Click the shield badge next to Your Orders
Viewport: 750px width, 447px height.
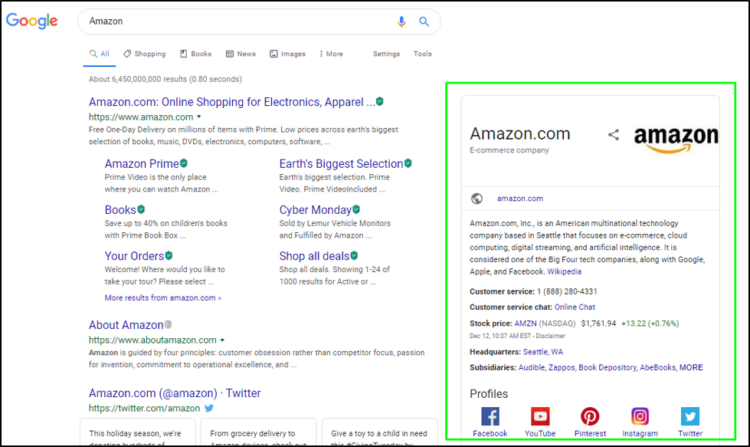point(169,256)
